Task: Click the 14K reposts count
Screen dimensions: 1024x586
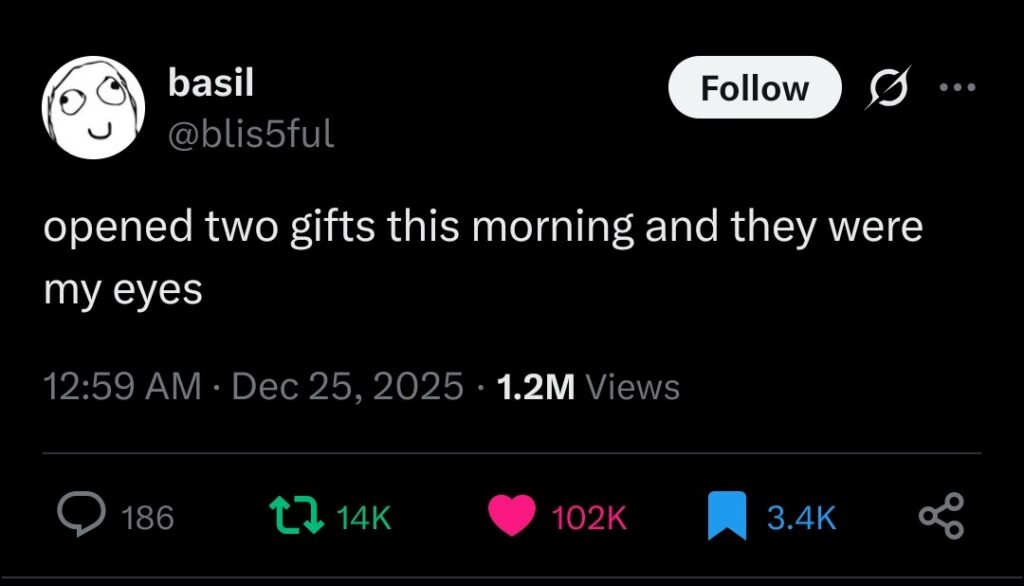Action: coord(363,517)
